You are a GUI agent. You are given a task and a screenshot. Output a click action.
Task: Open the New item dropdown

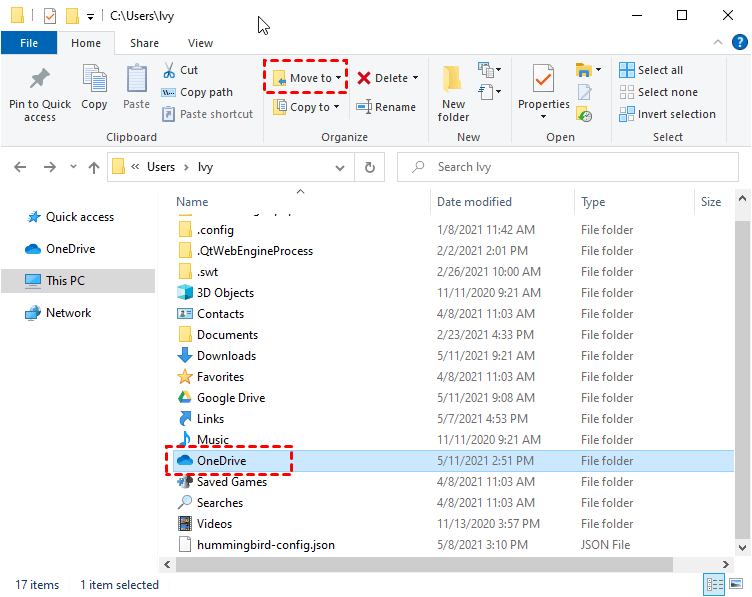tap(490, 70)
